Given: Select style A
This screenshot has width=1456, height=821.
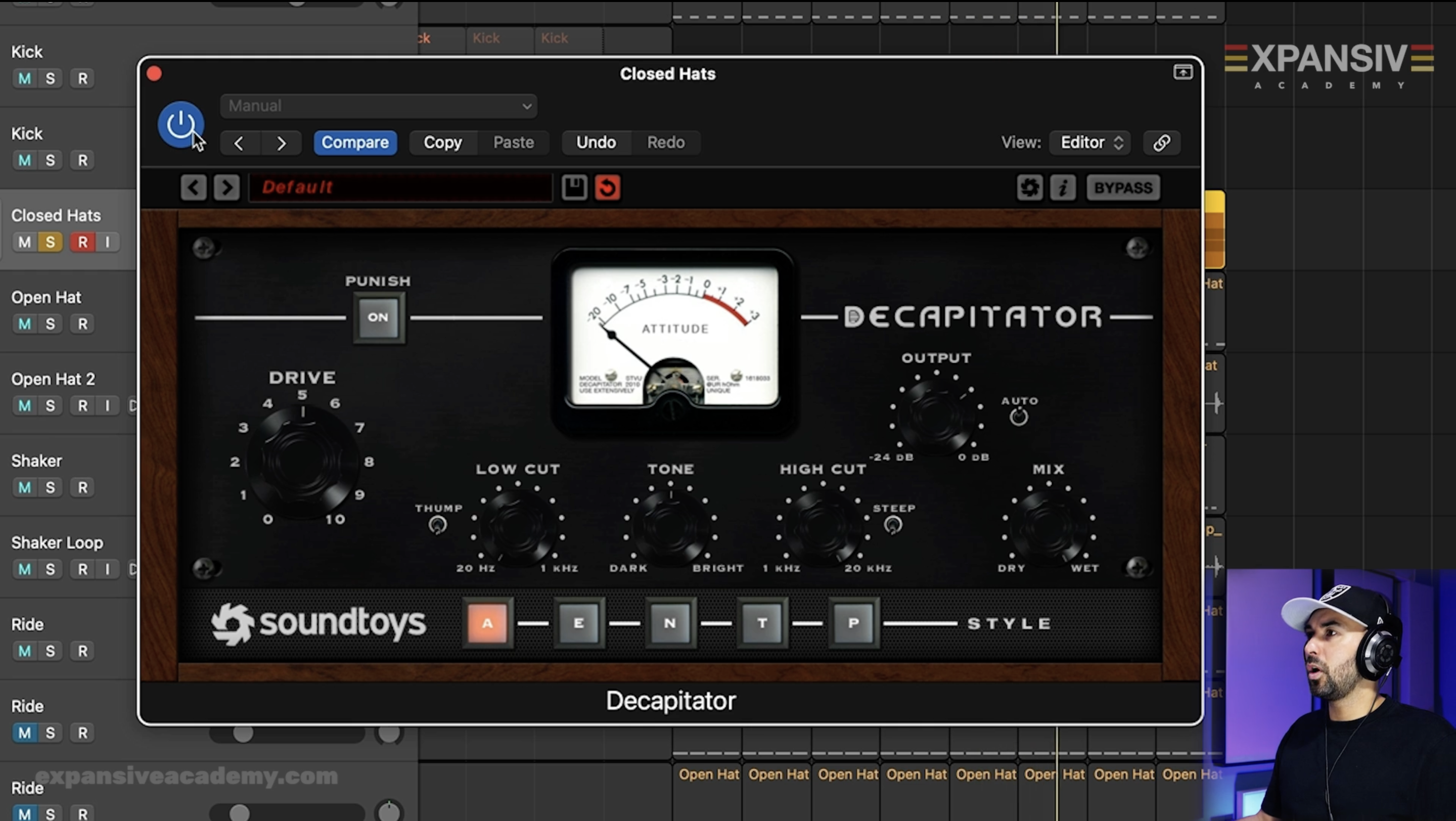Looking at the screenshot, I should (487, 623).
